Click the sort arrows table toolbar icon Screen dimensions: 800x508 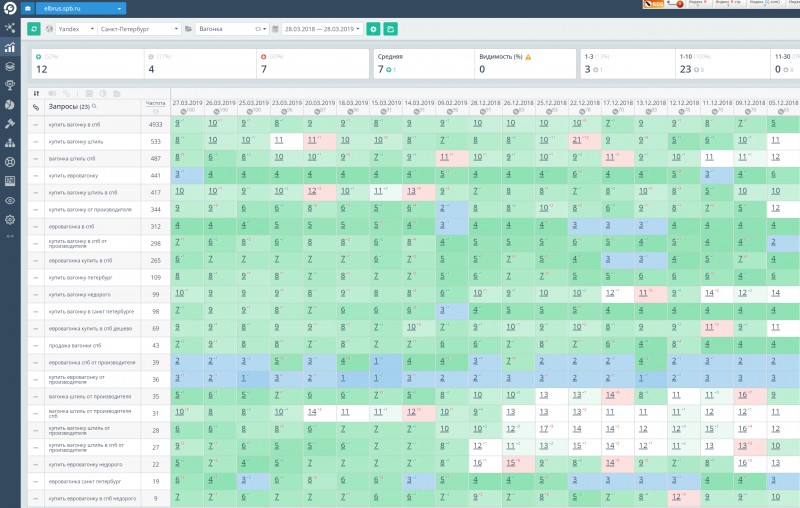point(36,93)
